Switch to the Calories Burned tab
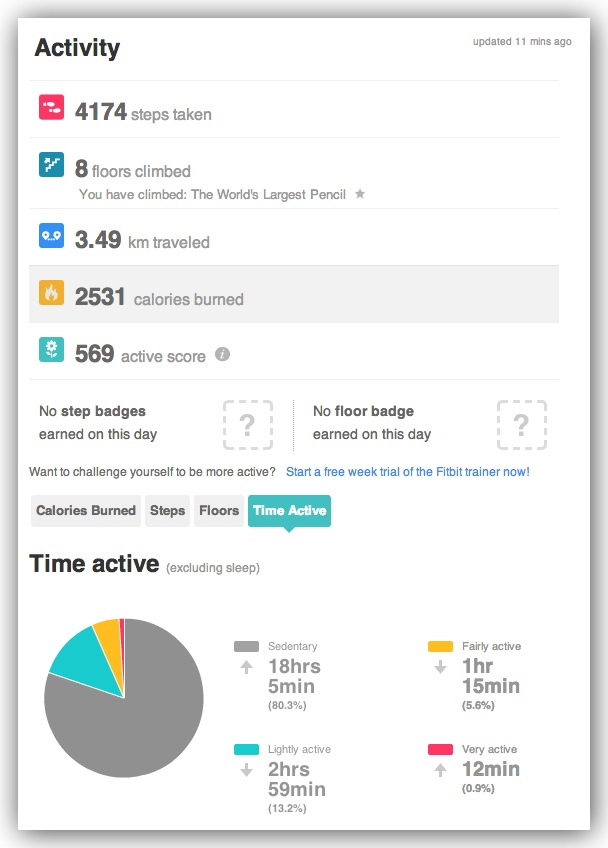 tap(86, 510)
